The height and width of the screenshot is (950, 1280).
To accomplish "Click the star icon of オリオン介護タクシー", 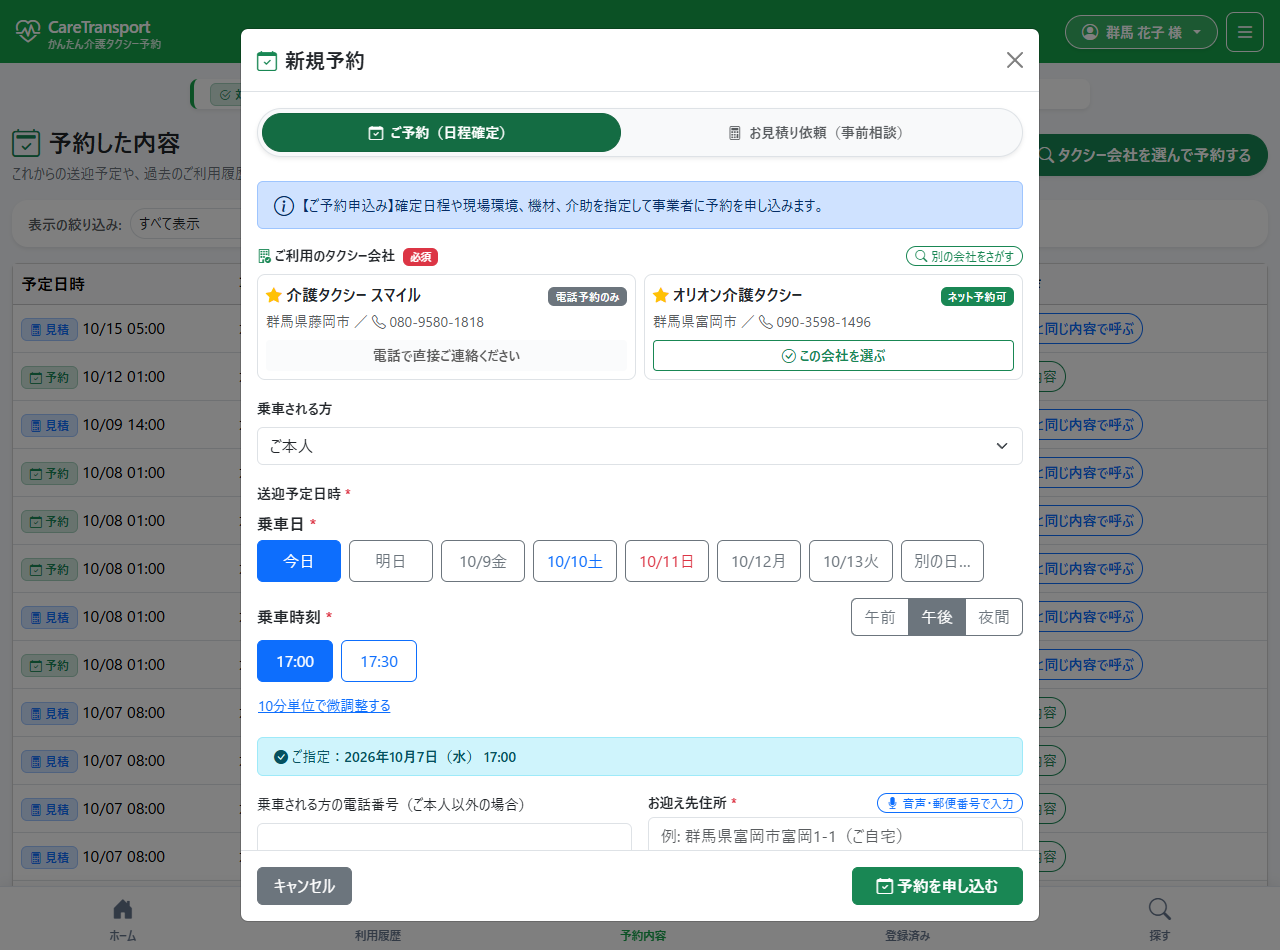I will (661, 296).
